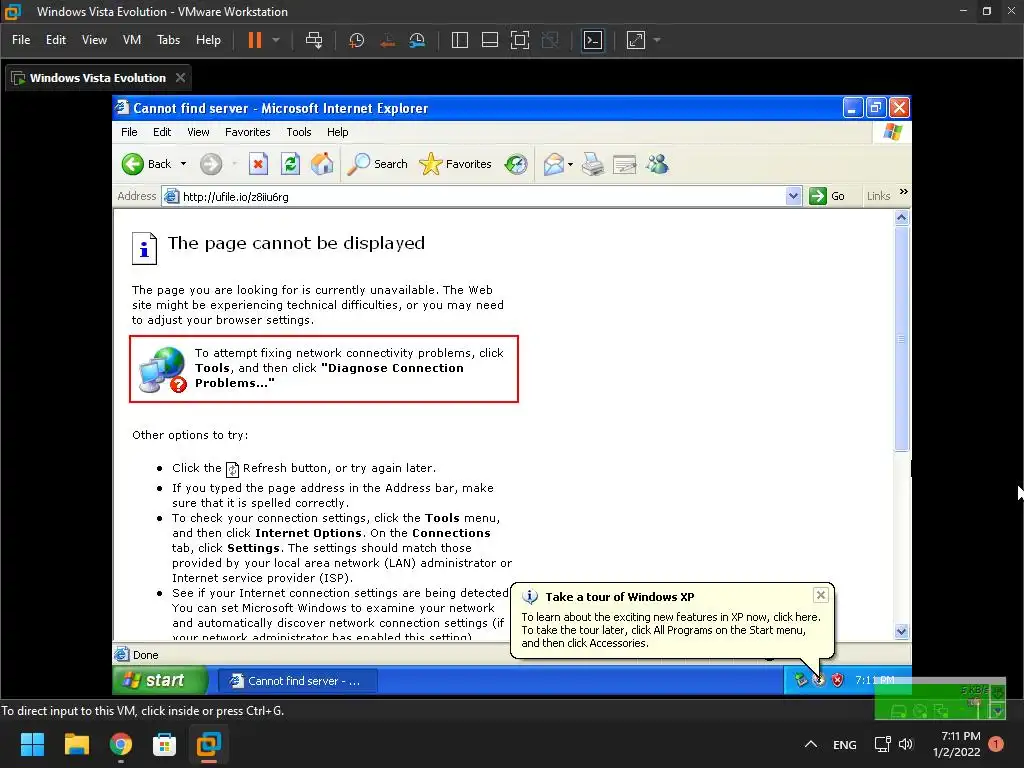Go to the Internet Explorer Home page
1024x768 pixels.
(322, 164)
